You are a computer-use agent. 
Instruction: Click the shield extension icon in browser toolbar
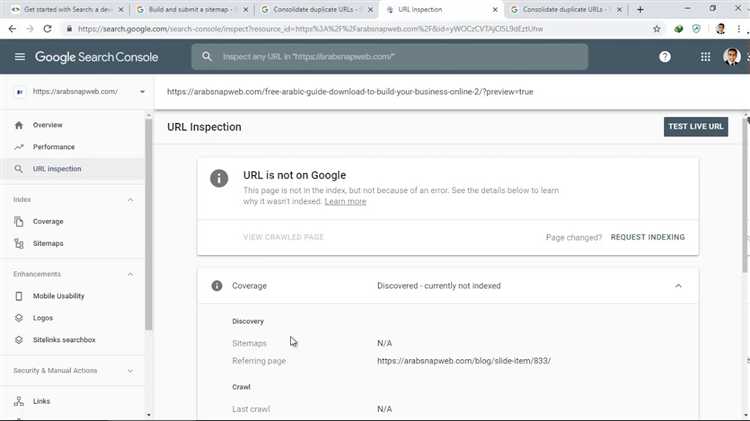pyautogui.click(x=696, y=29)
